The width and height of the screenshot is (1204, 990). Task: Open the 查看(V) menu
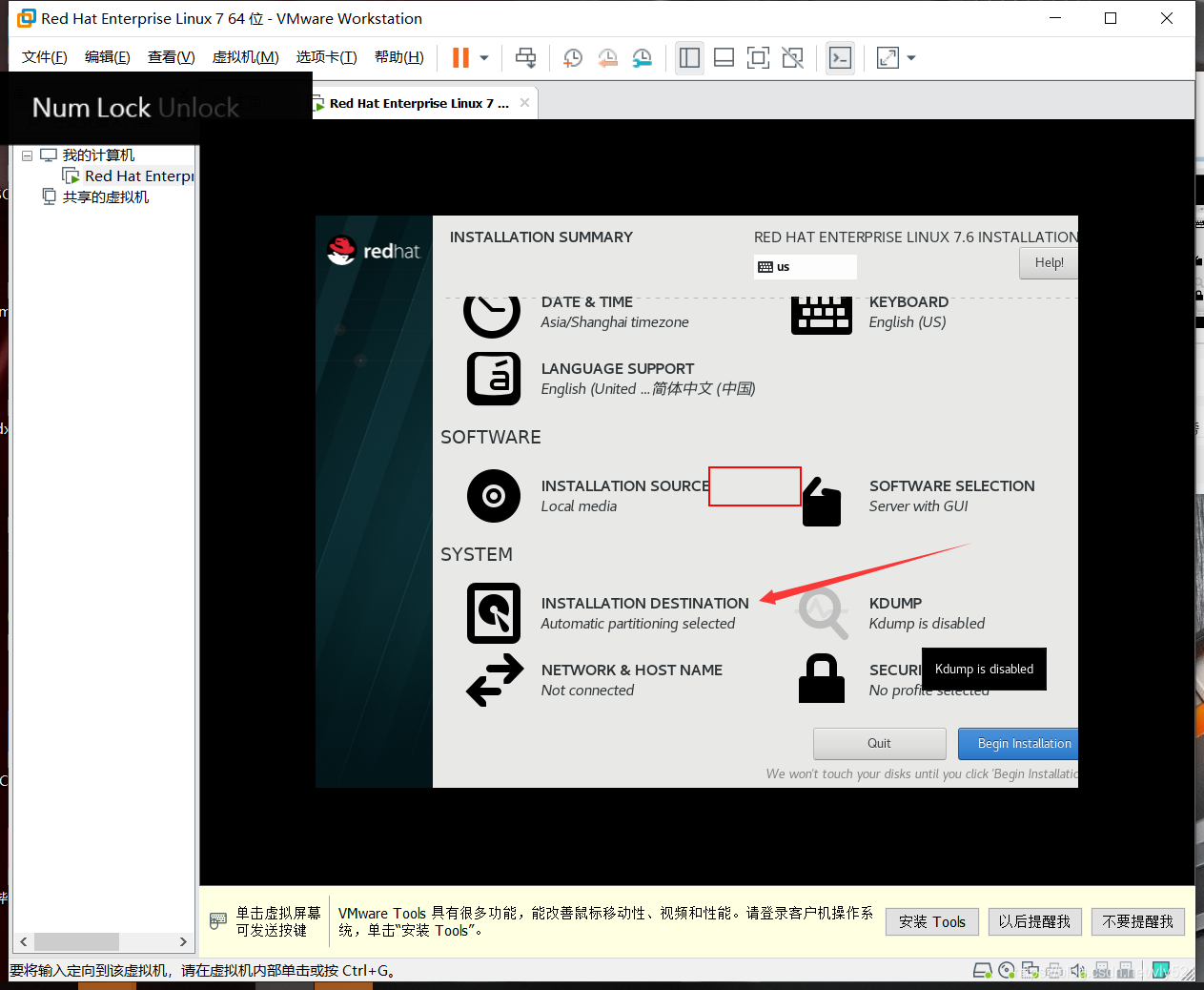coord(171,57)
